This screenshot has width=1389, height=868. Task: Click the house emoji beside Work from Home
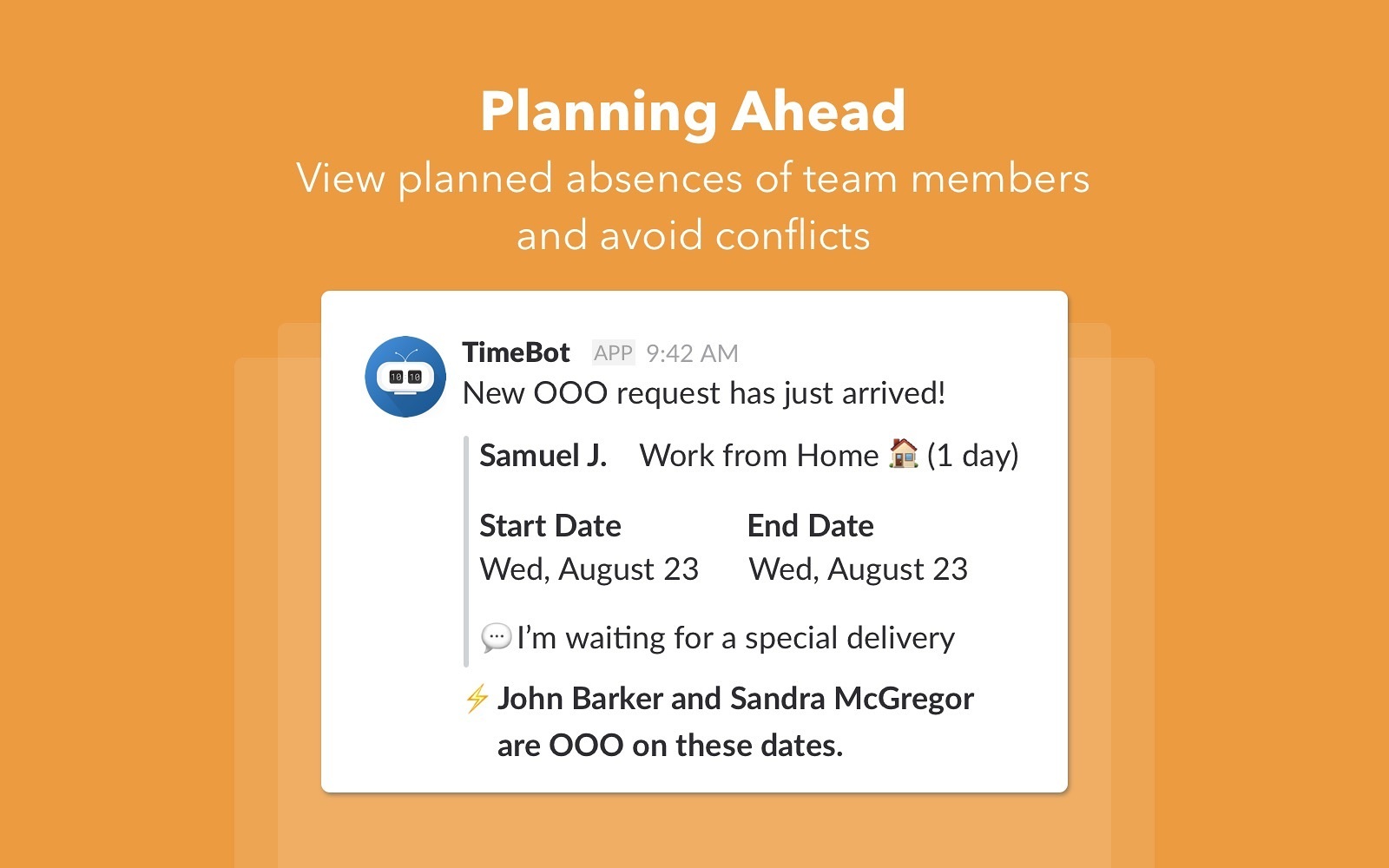click(903, 454)
